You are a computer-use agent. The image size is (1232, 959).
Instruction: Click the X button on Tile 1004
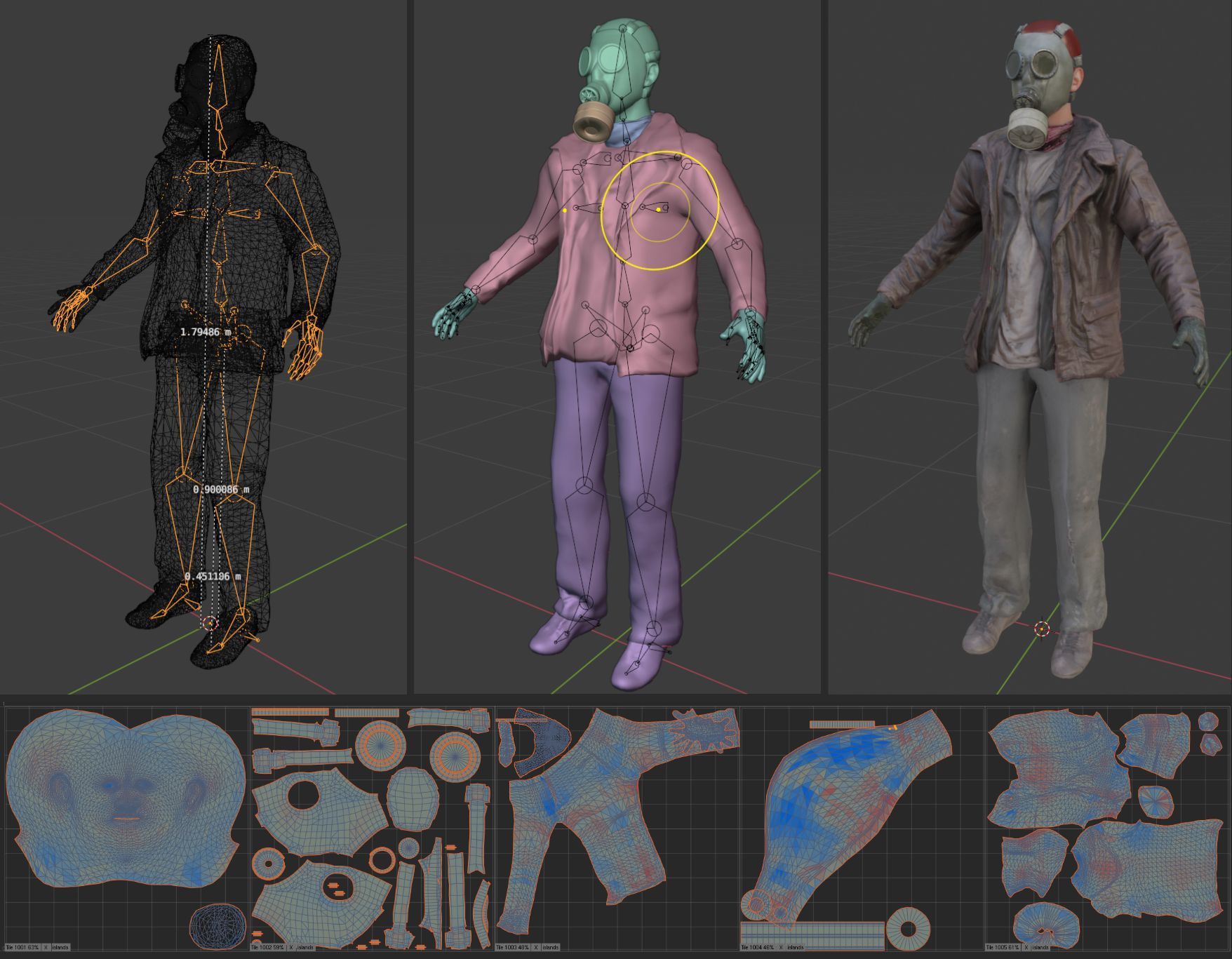782,947
